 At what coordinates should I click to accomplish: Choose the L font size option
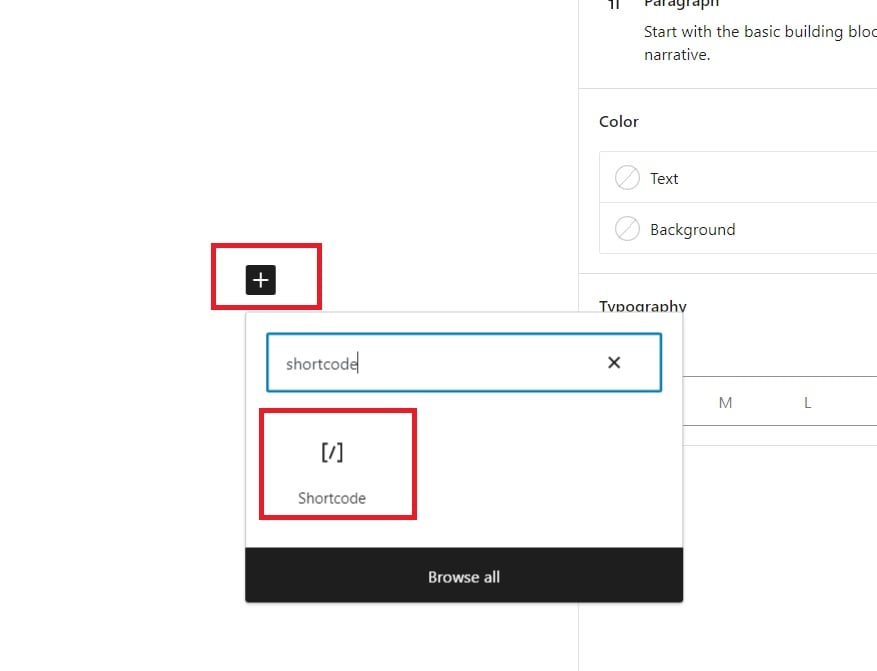click(x=807, y=403)
